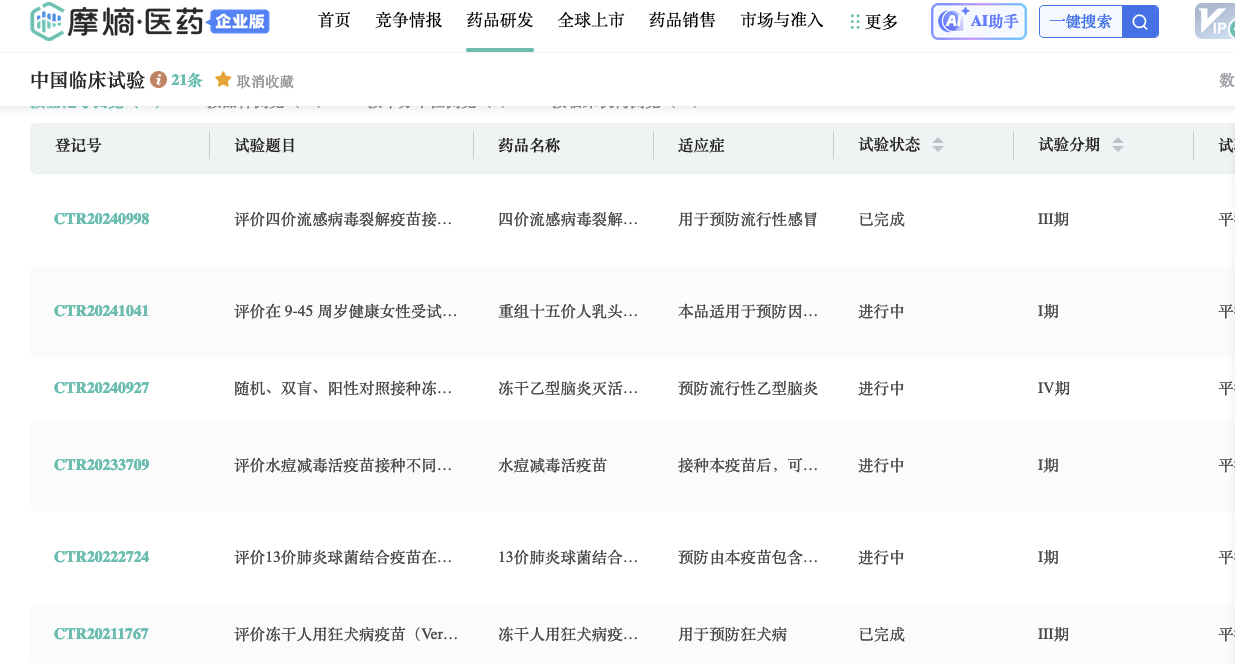This screenshot has width=1235, height=664.
Task: Click the info icon beside 中国临床试验
Action: coord(158,80)
